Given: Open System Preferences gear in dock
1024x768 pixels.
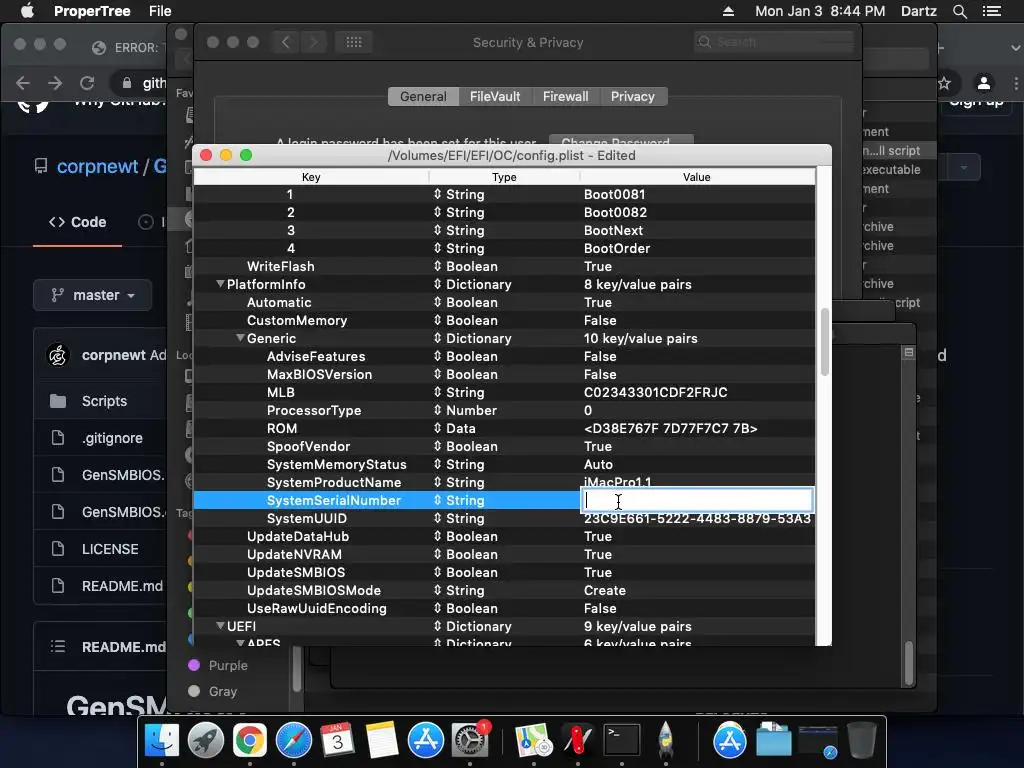Looking at the screenshot, I should 470,741.
